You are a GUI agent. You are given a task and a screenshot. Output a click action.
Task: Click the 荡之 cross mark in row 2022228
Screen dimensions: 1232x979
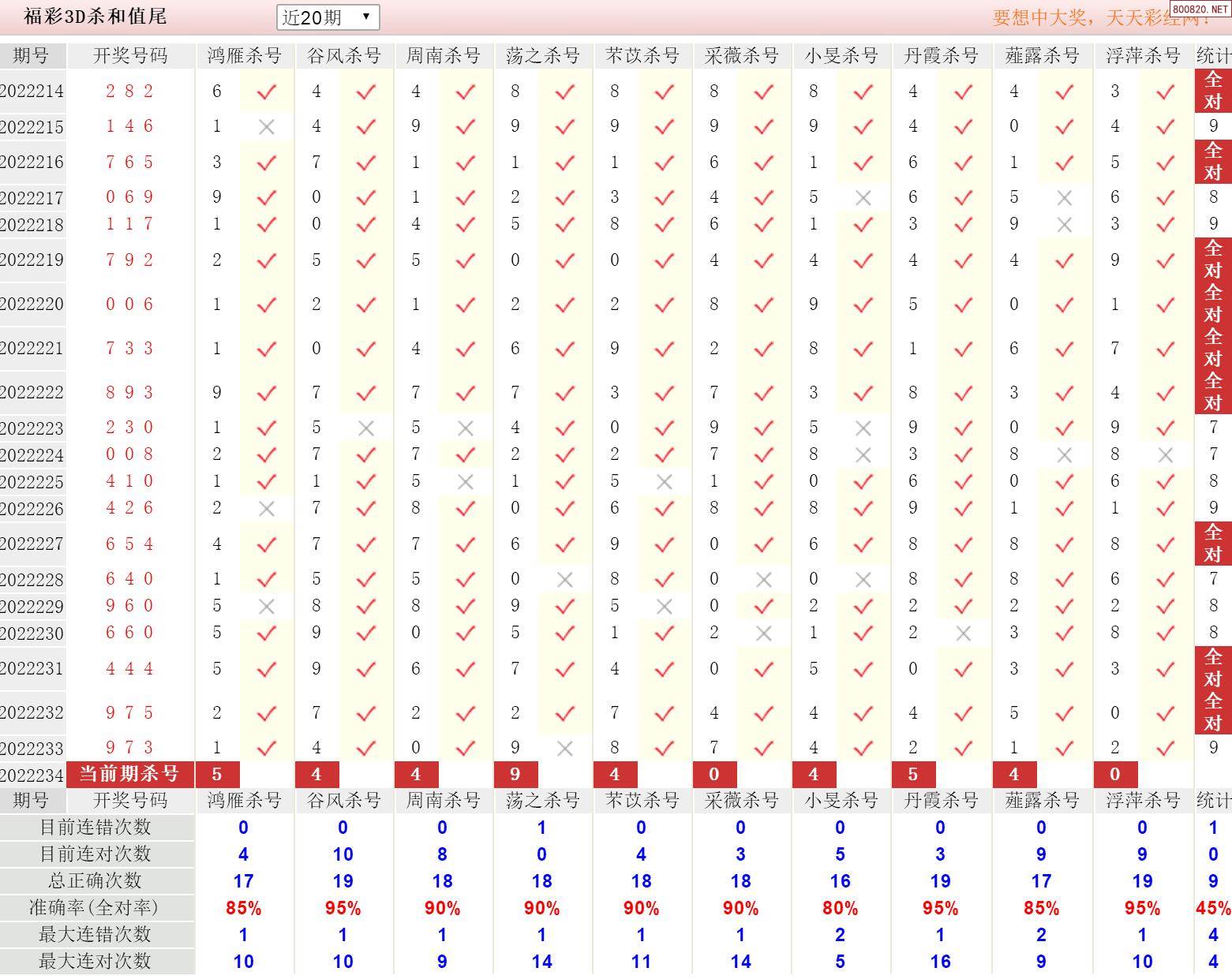565,579
